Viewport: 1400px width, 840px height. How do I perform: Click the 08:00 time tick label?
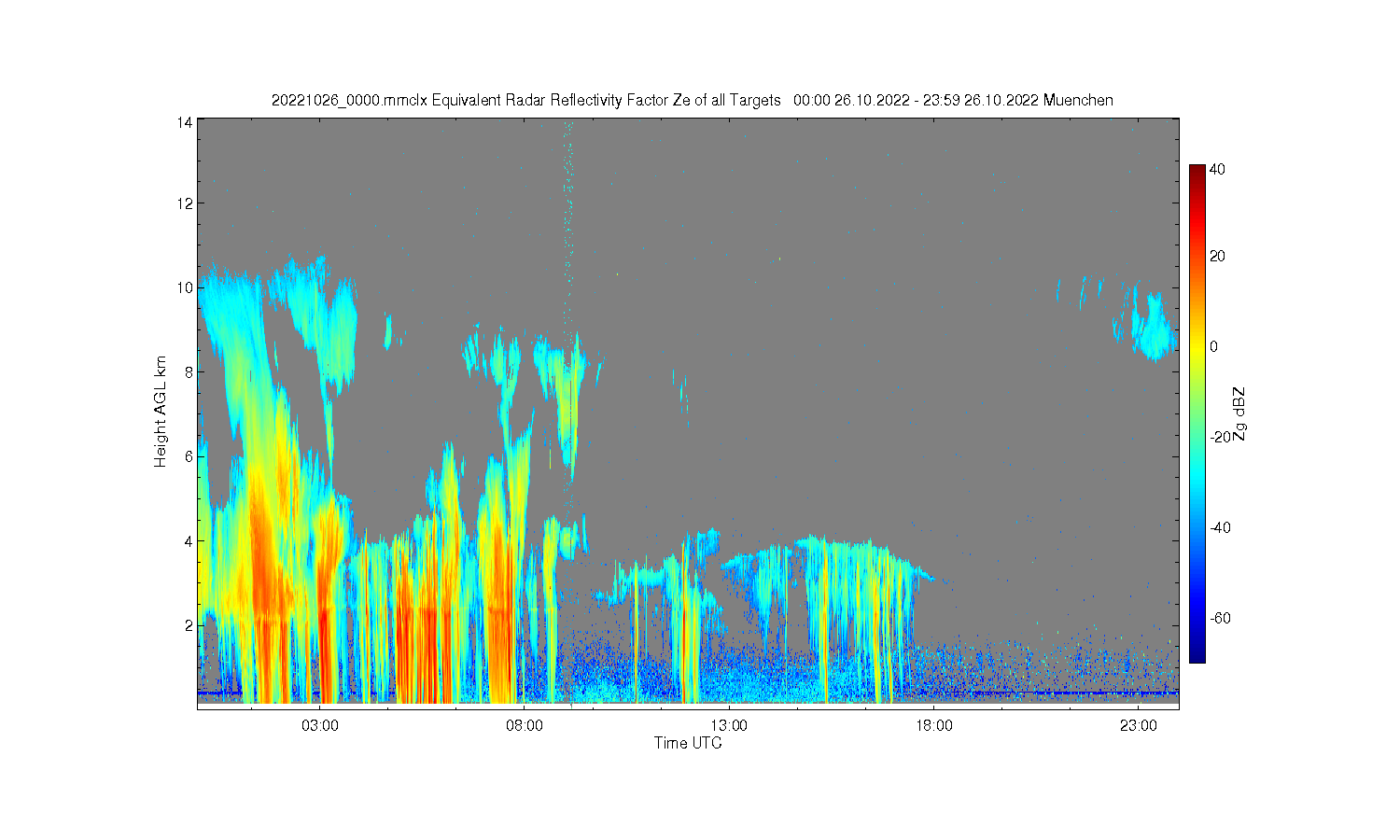(525, 725)
